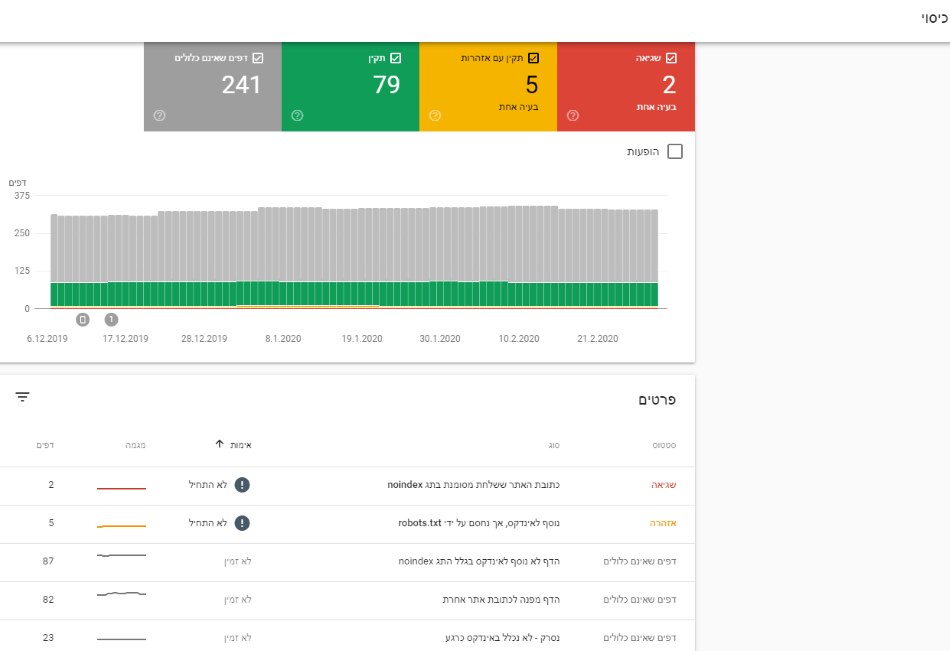Click exclamation icon in the noindex error row

click(242, 485)
